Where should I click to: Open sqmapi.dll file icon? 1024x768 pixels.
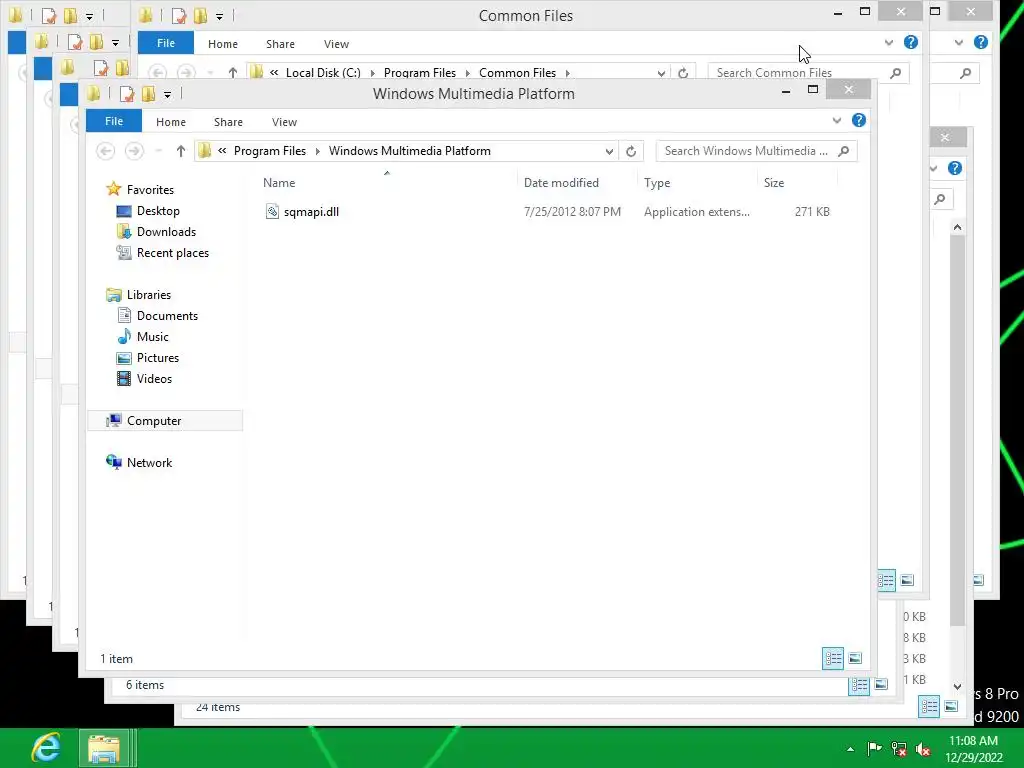pyautogui.click(x=272, y=211)
